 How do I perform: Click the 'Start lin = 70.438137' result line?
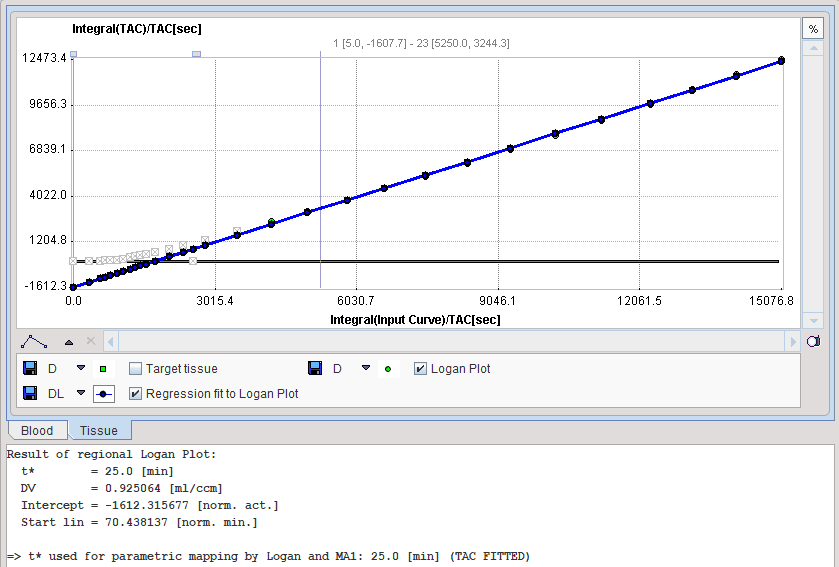click(139, 523)
